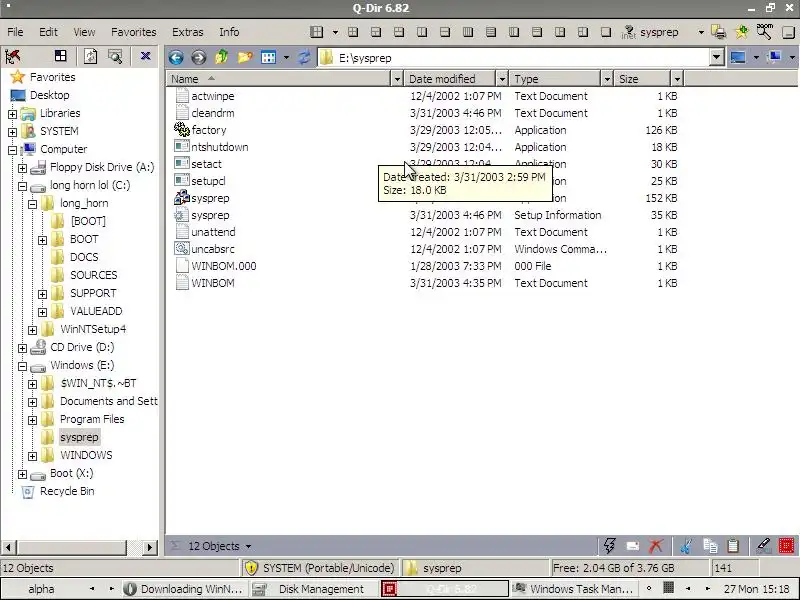Viewport: 800px width, 600px height.
Task: Open the Date modified column dropdown
Action: [502, 79]
